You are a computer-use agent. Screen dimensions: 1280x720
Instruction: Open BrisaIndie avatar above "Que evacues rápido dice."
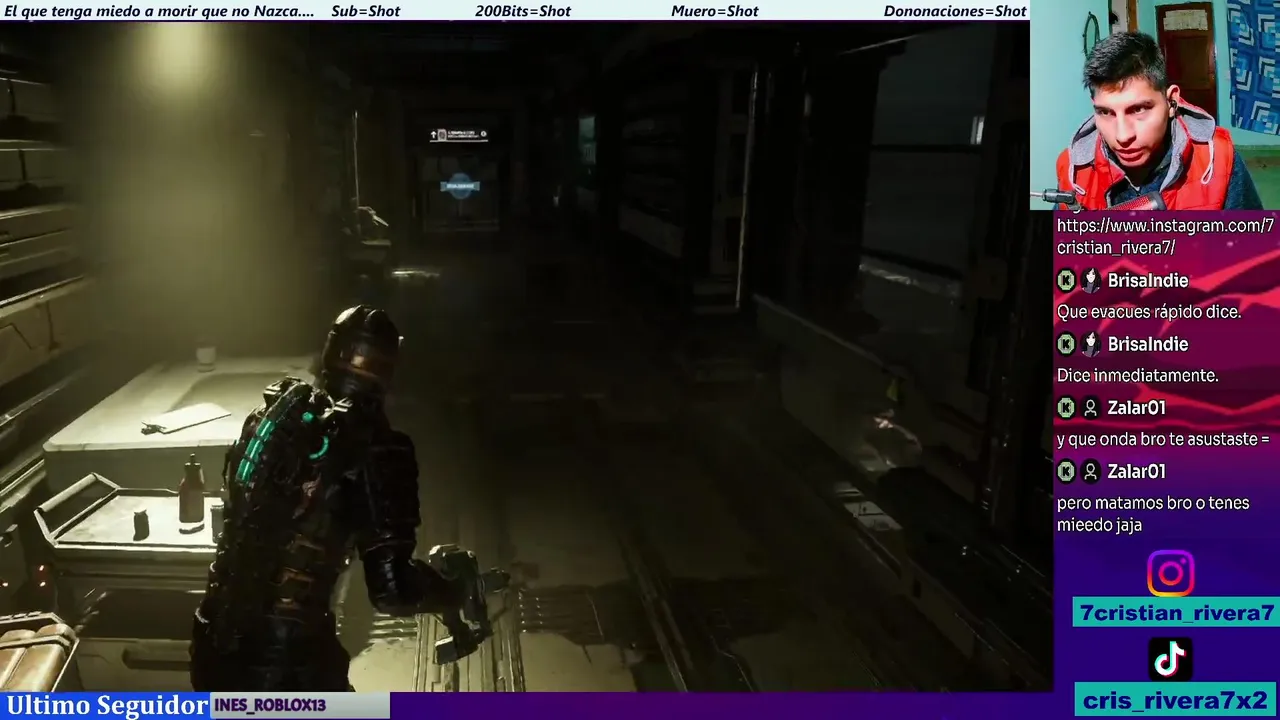coord(1091,281)
